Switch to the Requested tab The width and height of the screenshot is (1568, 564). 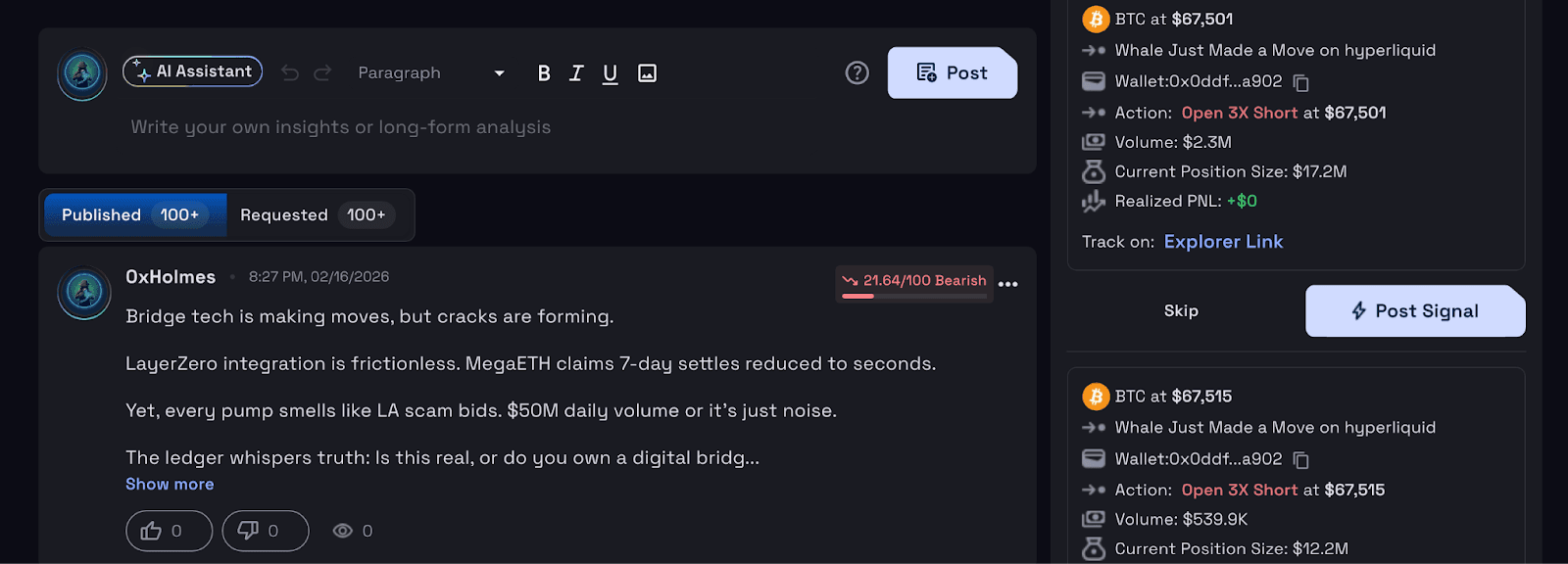pos(317,214)
